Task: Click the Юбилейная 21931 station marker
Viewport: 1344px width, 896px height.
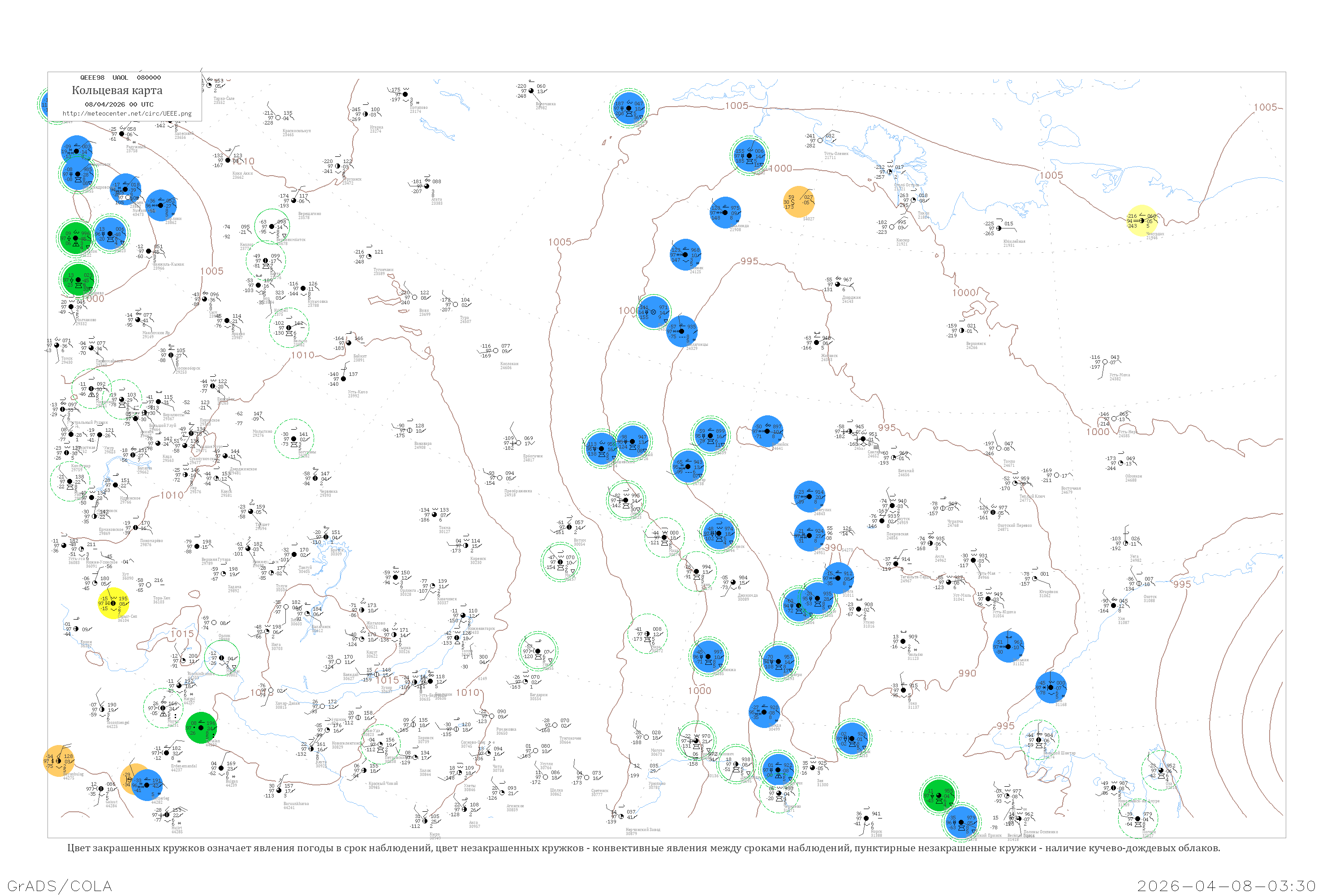Action: [x=999, y=228]
